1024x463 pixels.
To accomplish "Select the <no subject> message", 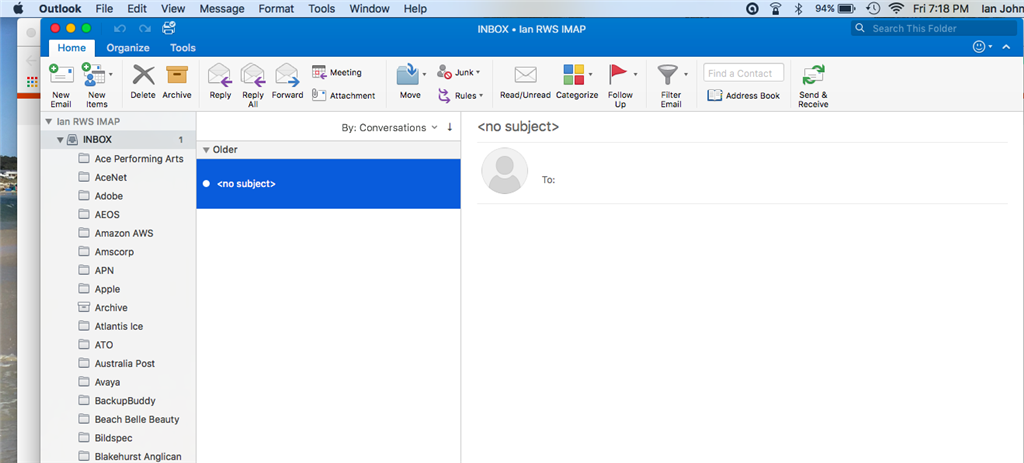I will tap(328, 184).
